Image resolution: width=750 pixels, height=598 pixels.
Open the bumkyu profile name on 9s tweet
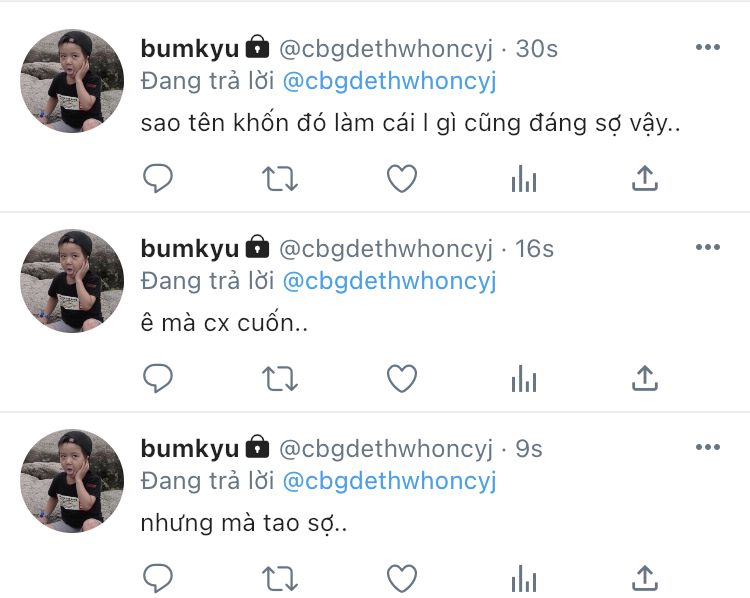[x=189, y=449]
